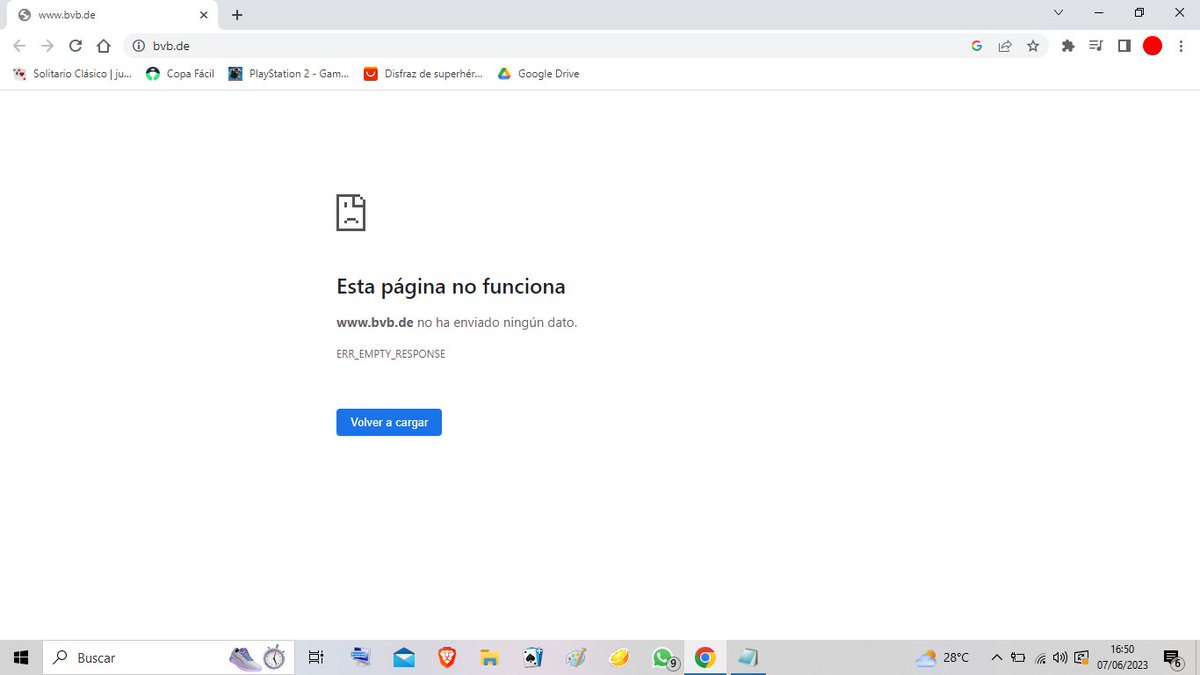Screen dimensions: 1200x675
Task: Open the 28°C weather widget
Action: coord(942,657)
